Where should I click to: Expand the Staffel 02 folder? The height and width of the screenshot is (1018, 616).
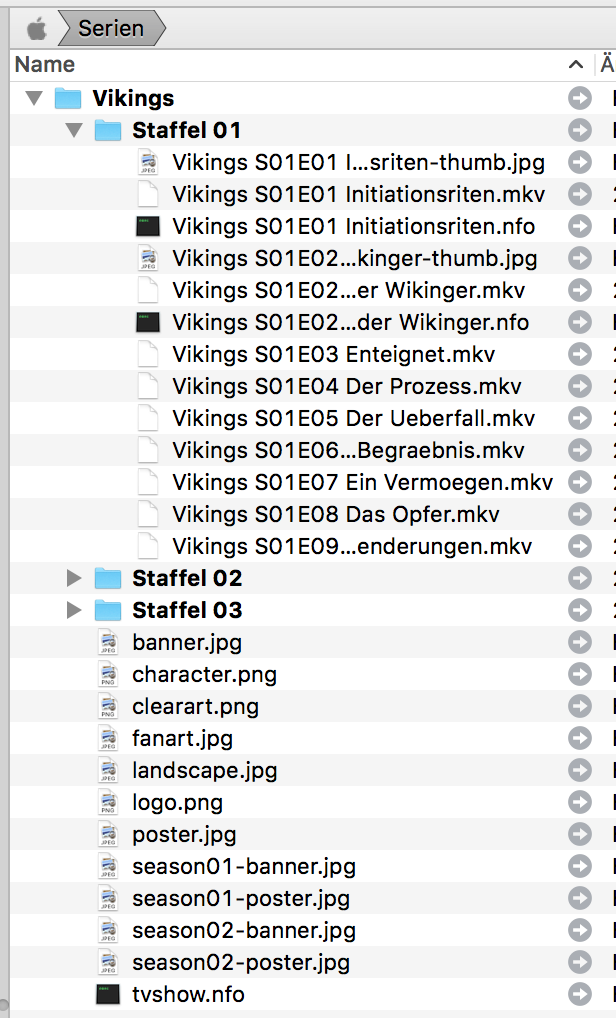[x=74, y=578]
